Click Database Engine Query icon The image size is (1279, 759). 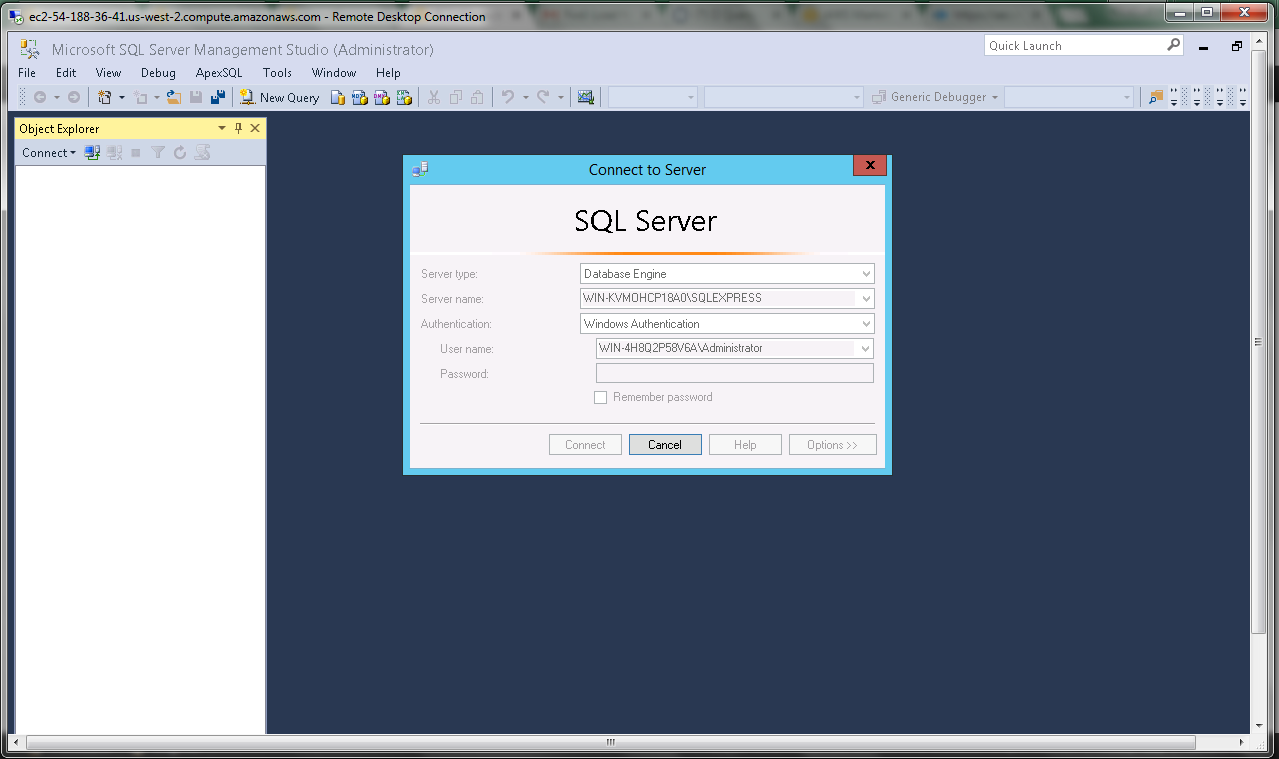click(338, 97)
